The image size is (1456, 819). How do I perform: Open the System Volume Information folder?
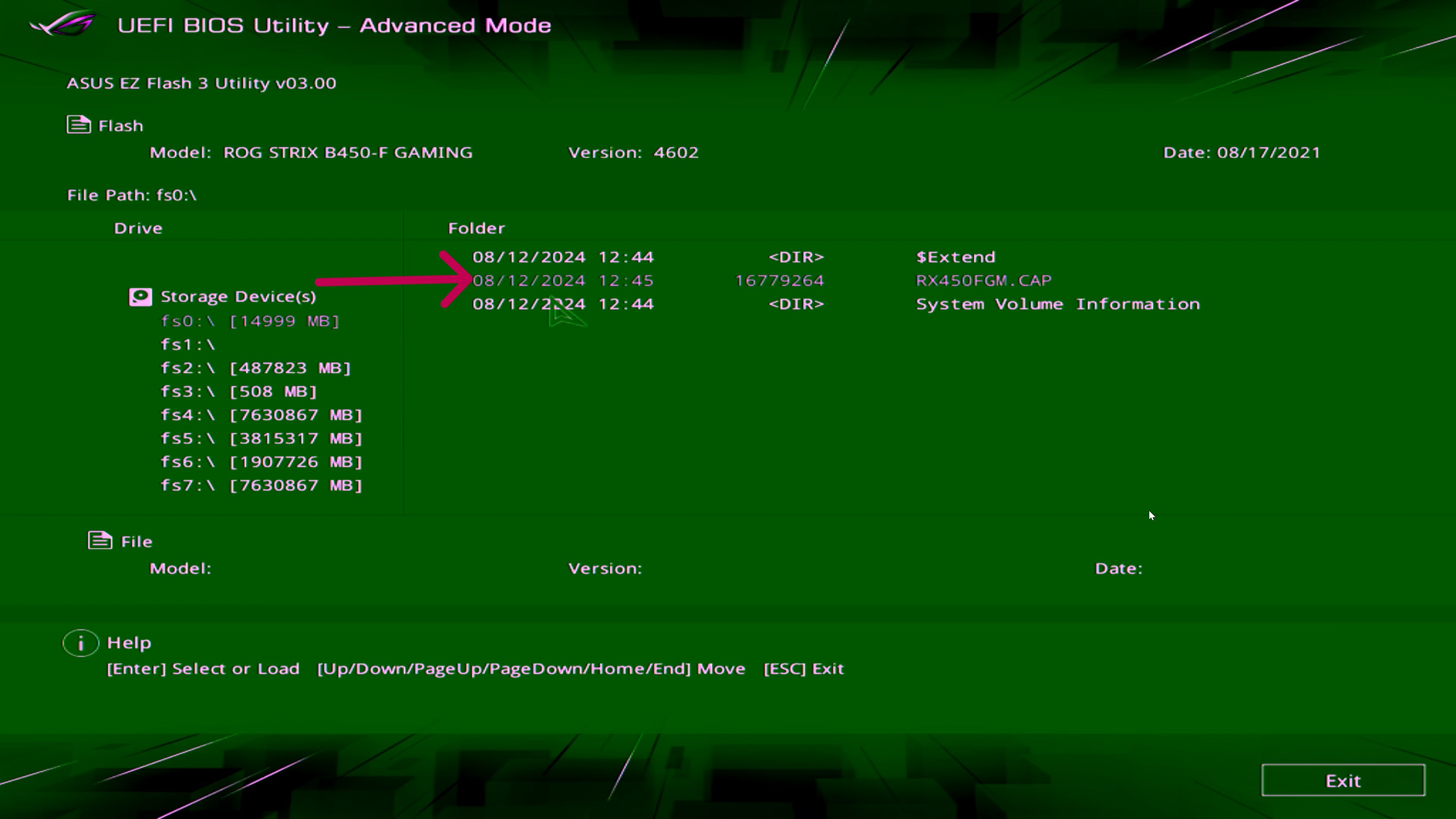(x=1057, y=304)
